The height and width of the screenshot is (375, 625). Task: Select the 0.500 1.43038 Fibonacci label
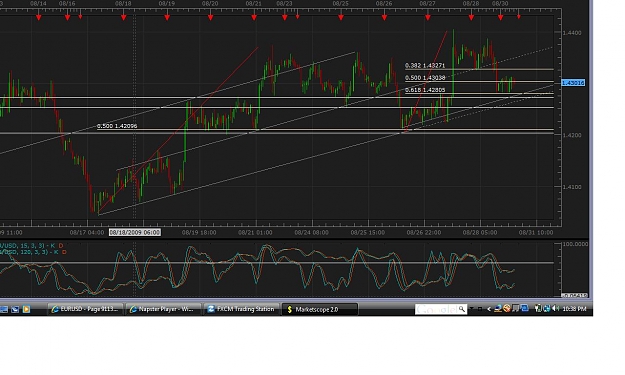[x=425, y=78]
